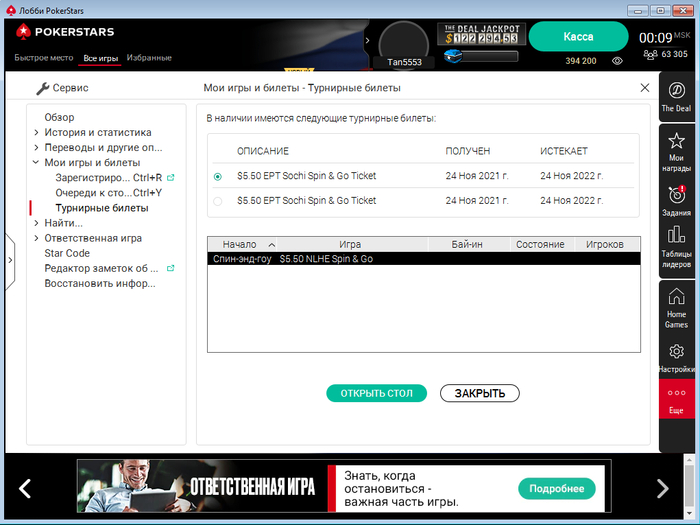
Task: Select the $5.50 NLHE Spin & Go row
Action: pos(424,259)
